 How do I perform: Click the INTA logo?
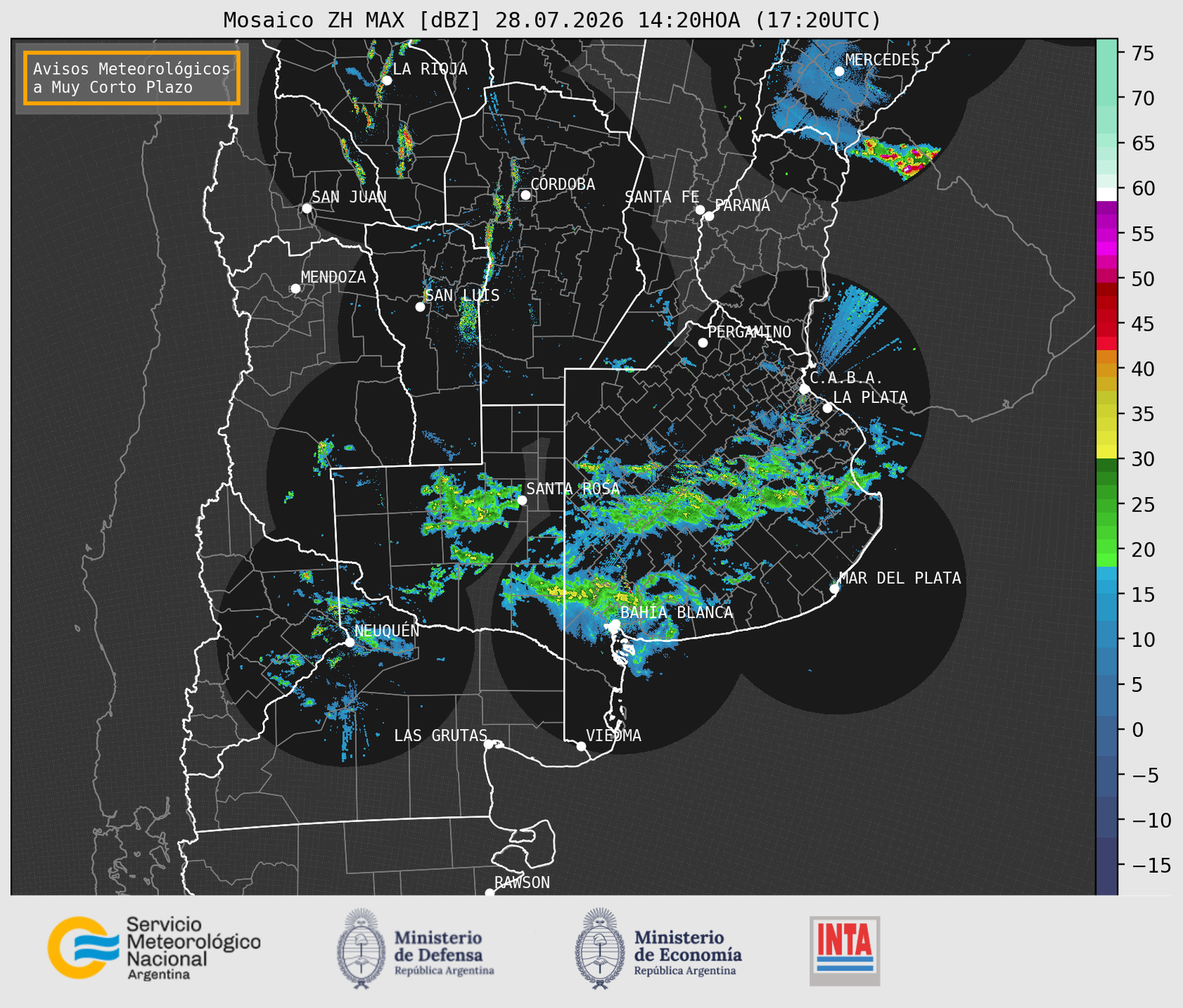pos(845,951)
